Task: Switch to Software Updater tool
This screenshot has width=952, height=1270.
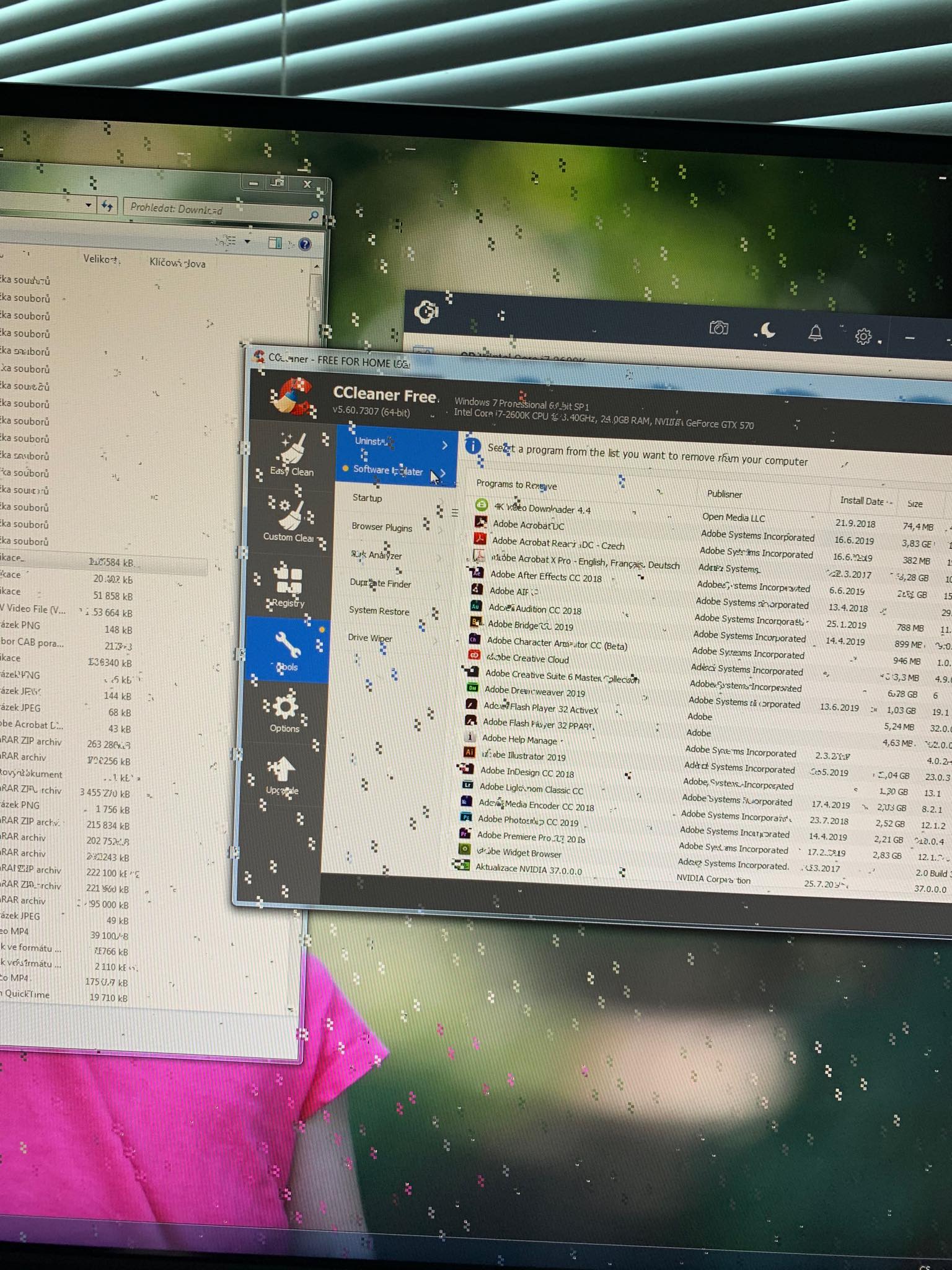Action: 397,471
